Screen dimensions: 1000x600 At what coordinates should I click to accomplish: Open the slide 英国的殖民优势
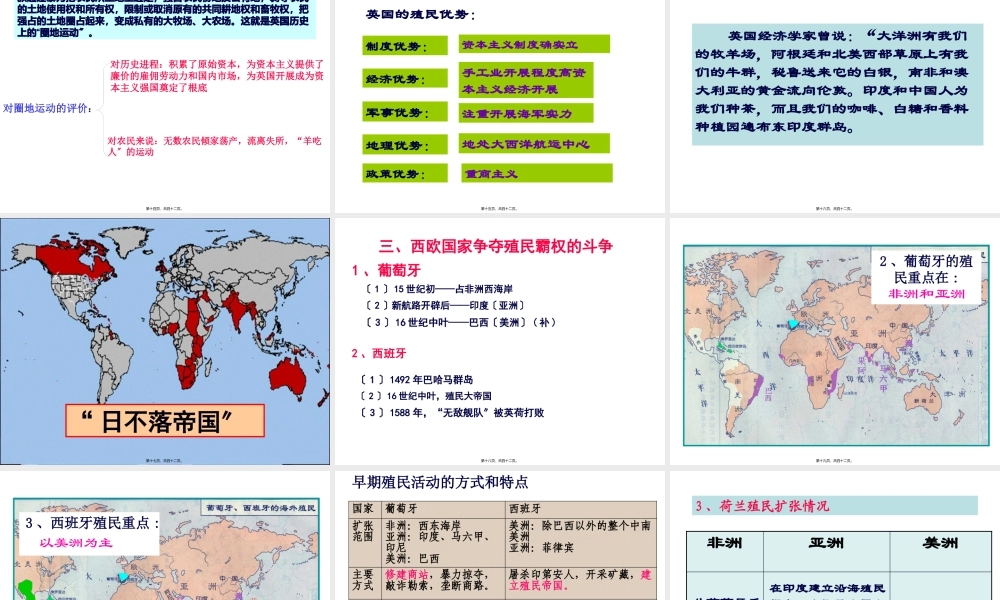499,106
